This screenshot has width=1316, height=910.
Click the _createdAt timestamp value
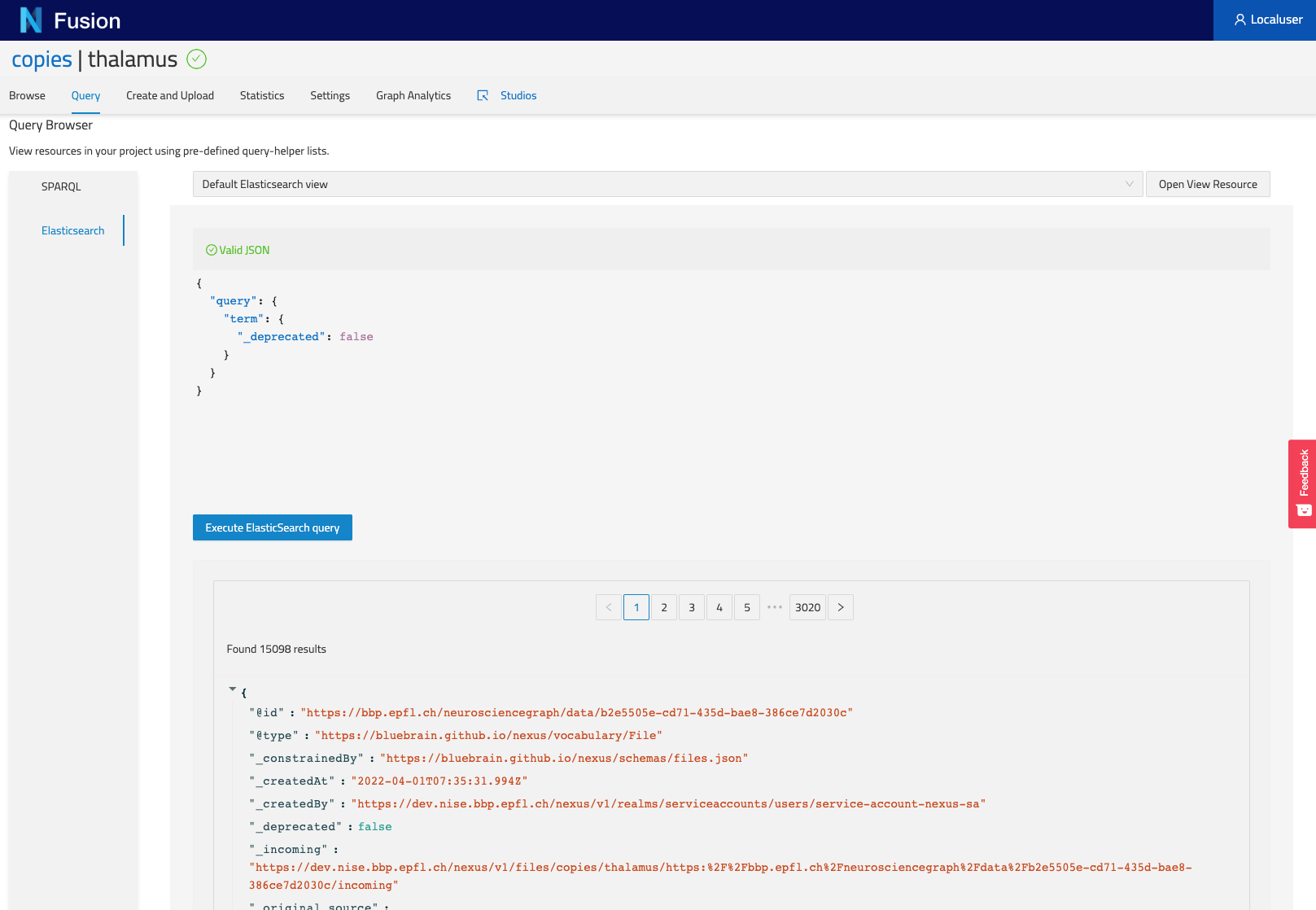tap(439, 781)
